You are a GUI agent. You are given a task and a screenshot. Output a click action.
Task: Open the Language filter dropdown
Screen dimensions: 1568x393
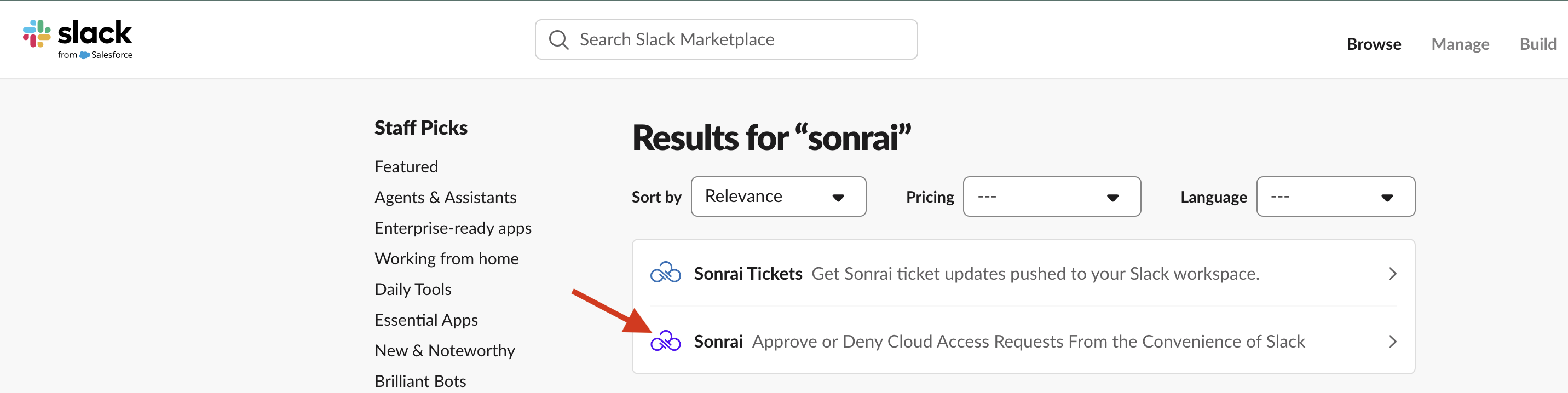[1335, 196]
